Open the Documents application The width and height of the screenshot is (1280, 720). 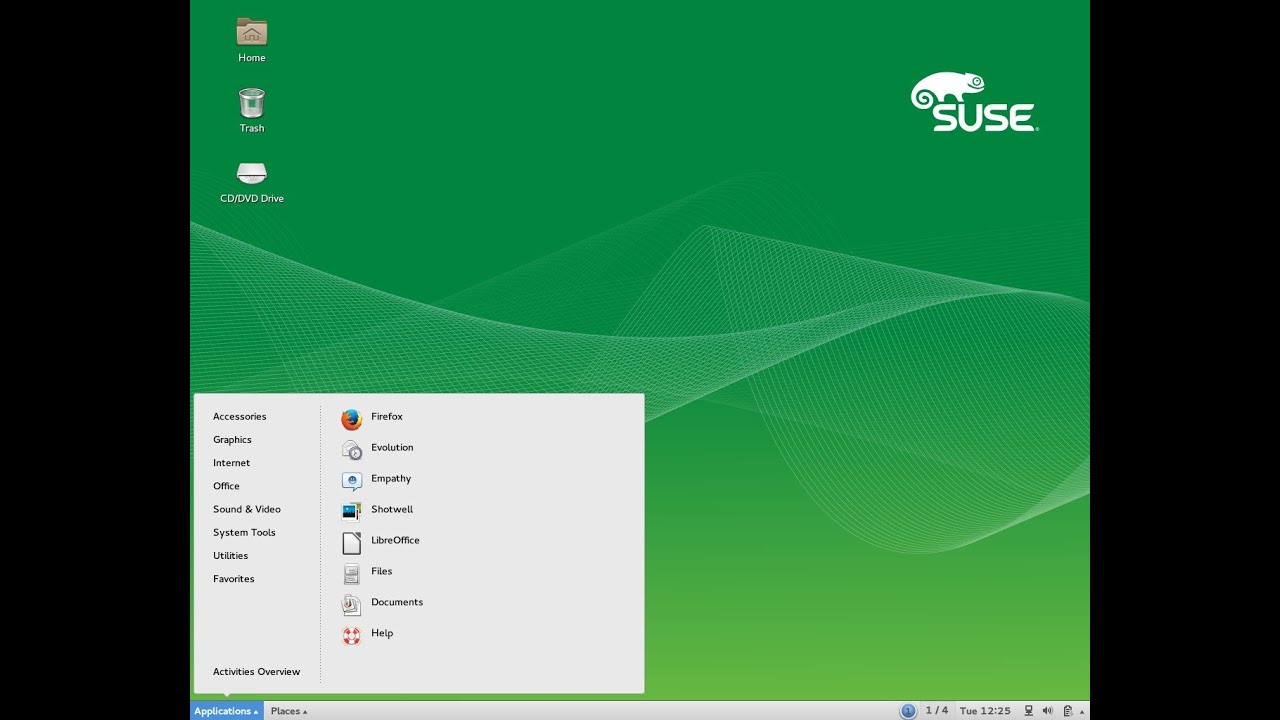[382, 603]
